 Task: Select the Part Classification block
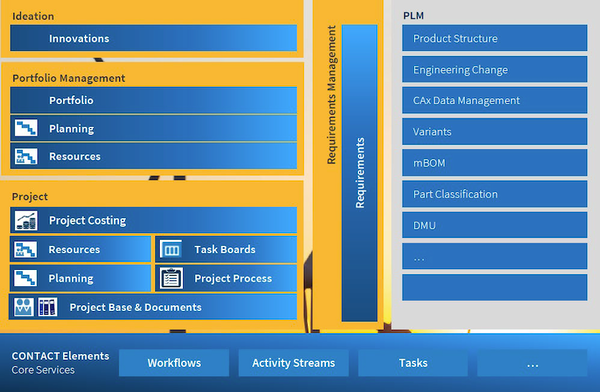pos(494,194)
